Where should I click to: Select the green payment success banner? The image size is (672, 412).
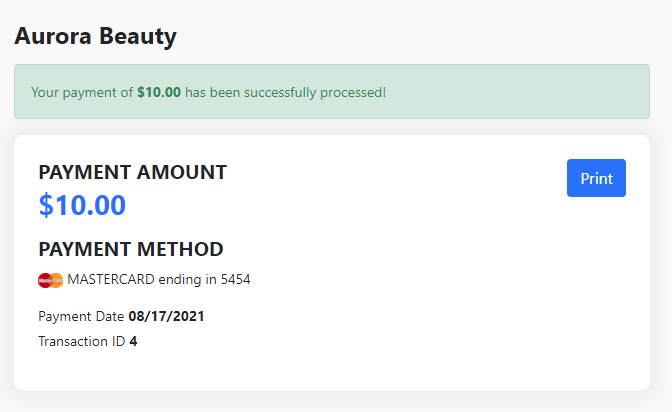[500, 92]
